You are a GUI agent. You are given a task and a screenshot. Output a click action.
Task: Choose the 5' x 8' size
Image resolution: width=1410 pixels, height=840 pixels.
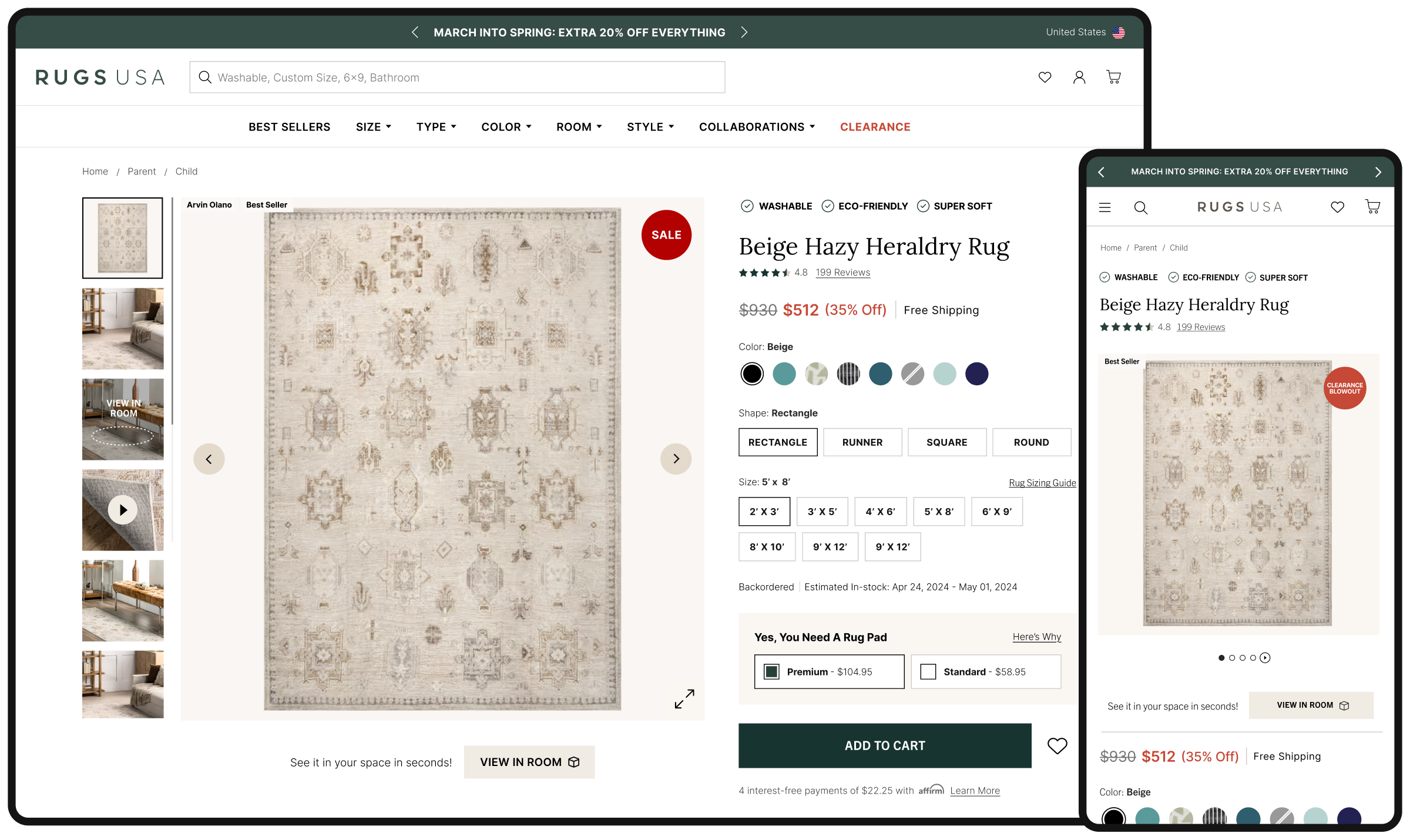(939, 512)
